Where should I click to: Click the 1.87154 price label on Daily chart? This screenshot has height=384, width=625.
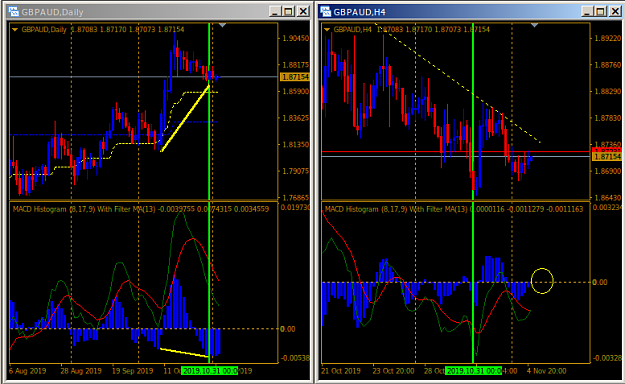point(295,77)
